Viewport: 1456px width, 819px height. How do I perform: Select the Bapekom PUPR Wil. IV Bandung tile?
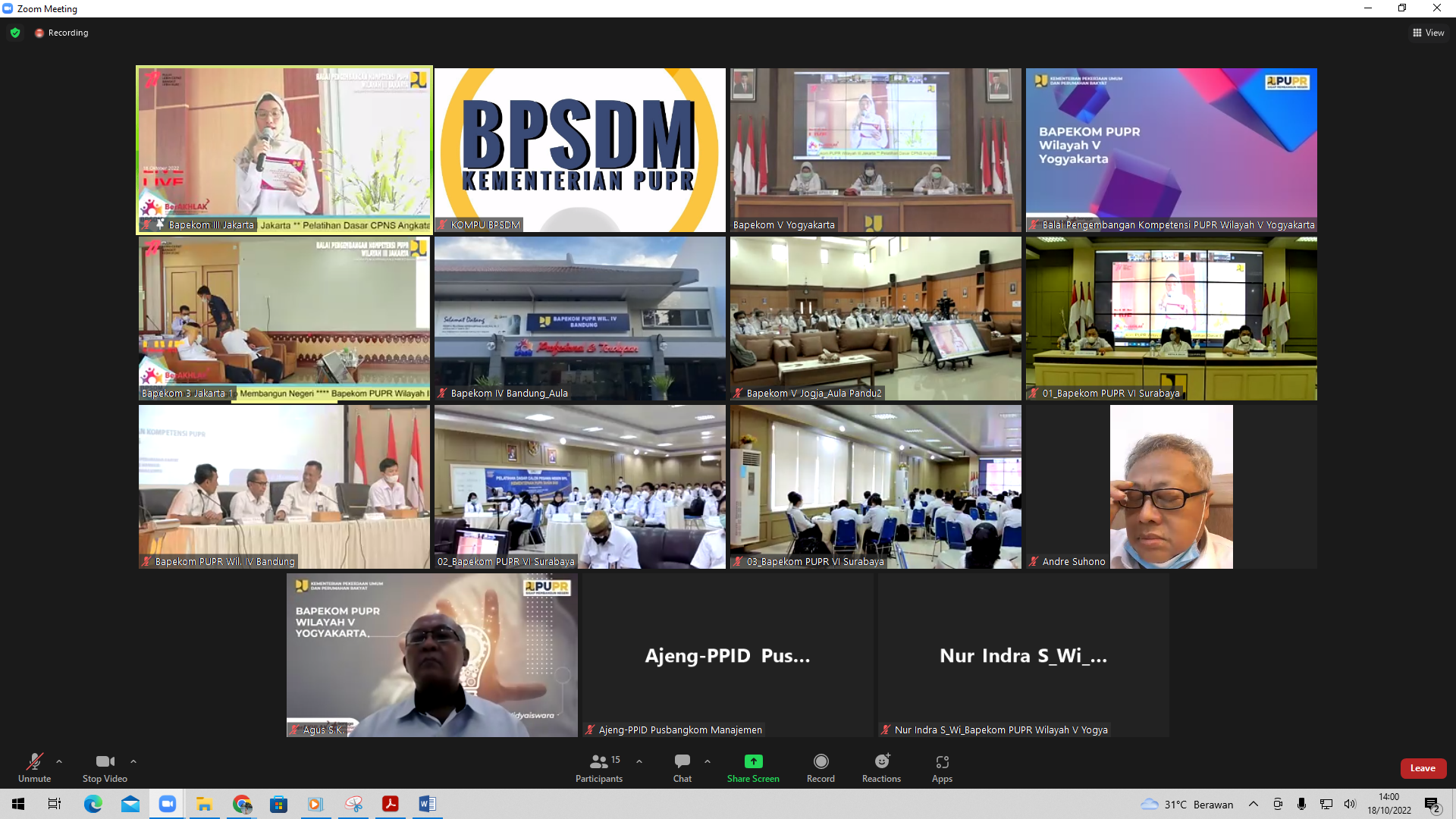pyautogui.click(x=284, y=487)
